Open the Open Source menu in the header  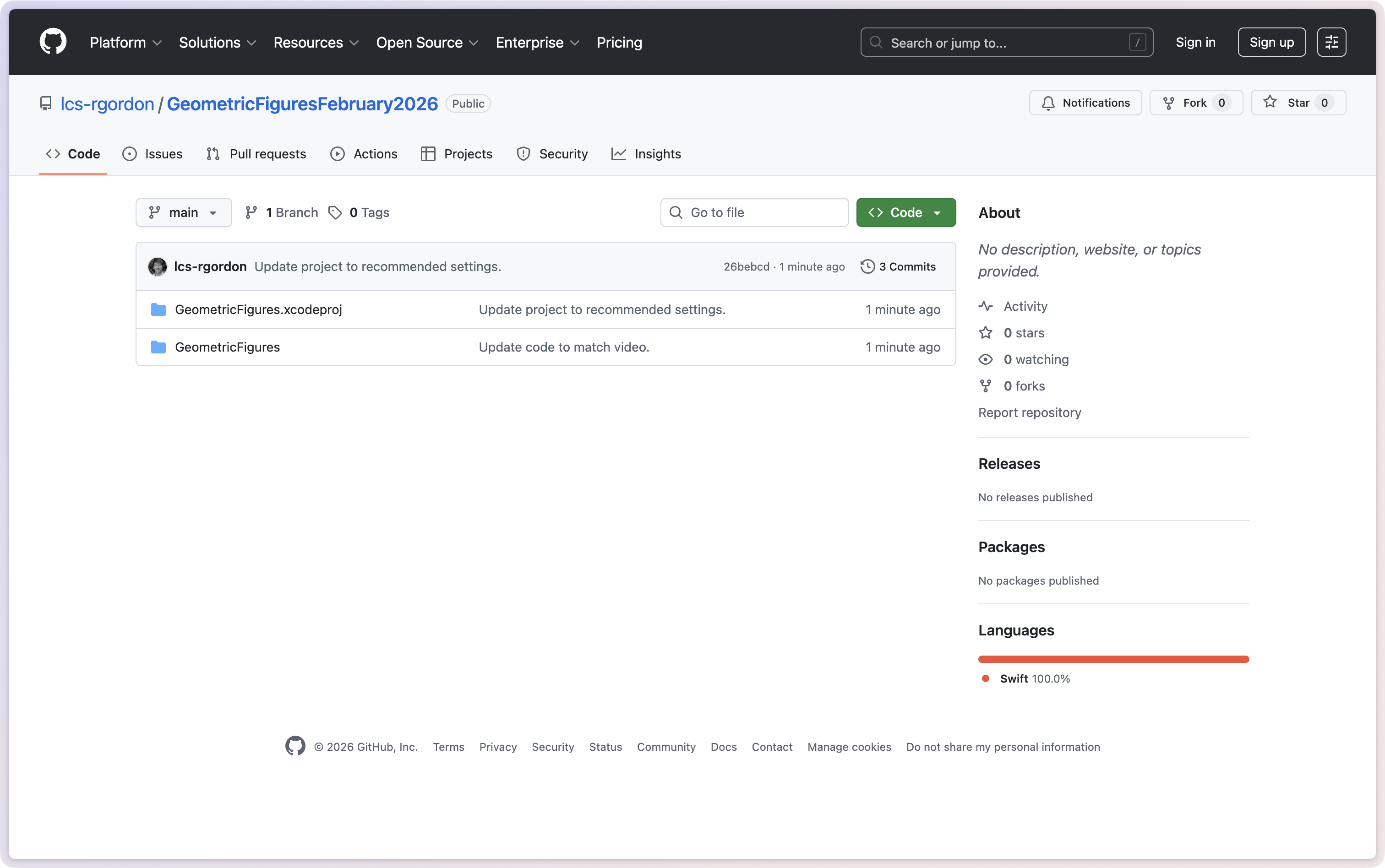[x=427, y=43]
